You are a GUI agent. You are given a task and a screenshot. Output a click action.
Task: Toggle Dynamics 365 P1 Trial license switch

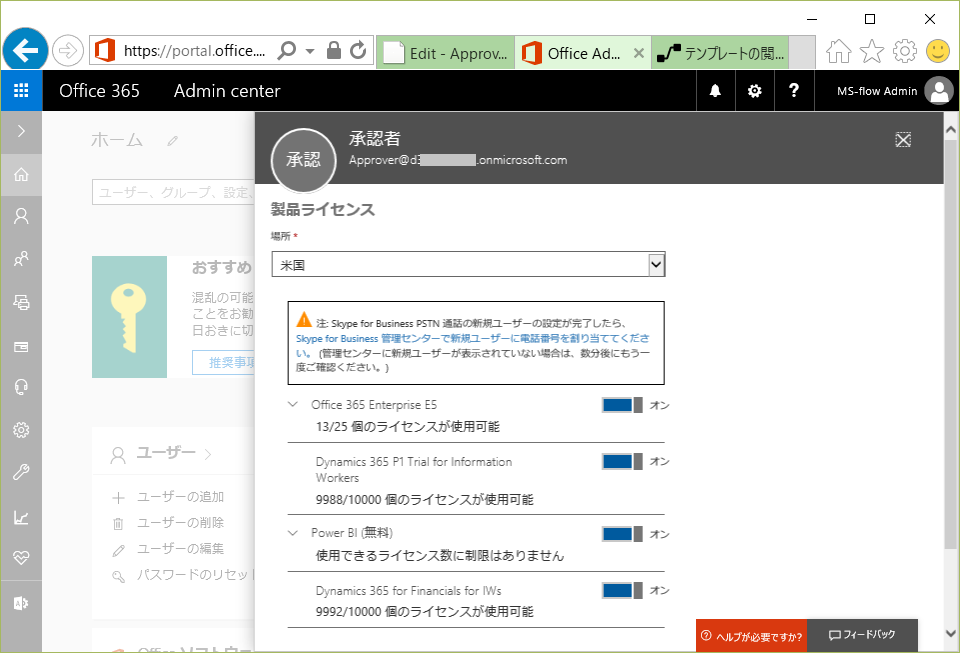622,461
